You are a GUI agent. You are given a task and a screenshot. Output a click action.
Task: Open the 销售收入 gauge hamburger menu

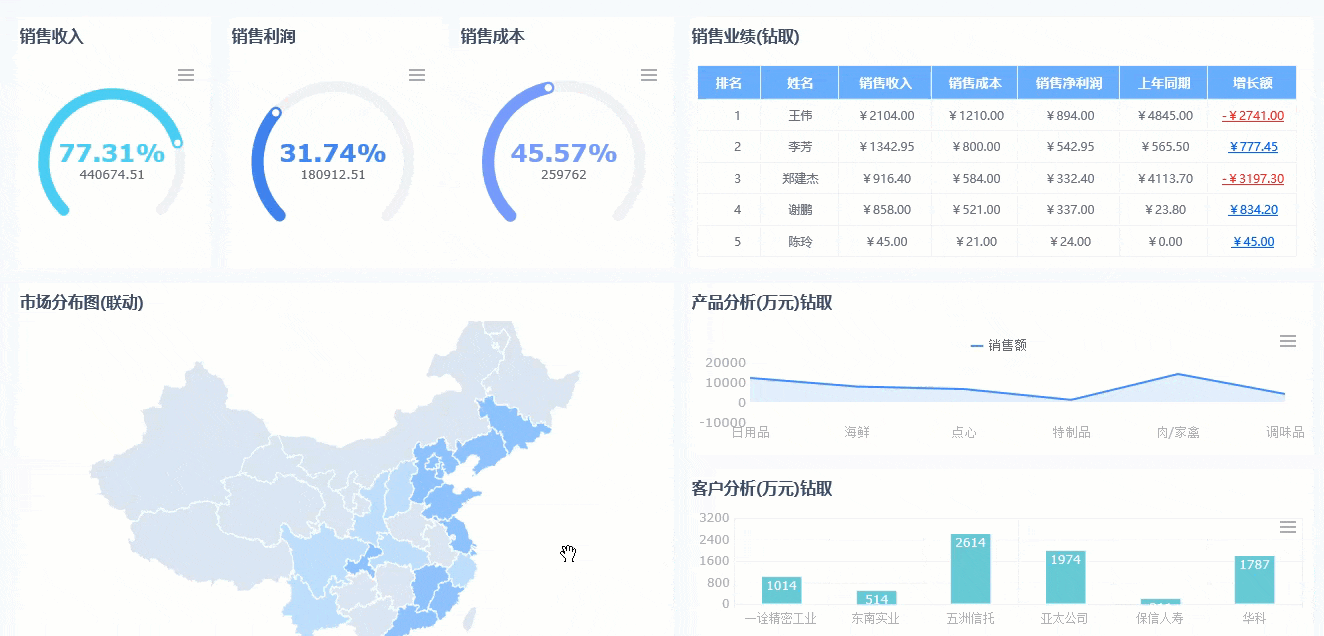186,75
